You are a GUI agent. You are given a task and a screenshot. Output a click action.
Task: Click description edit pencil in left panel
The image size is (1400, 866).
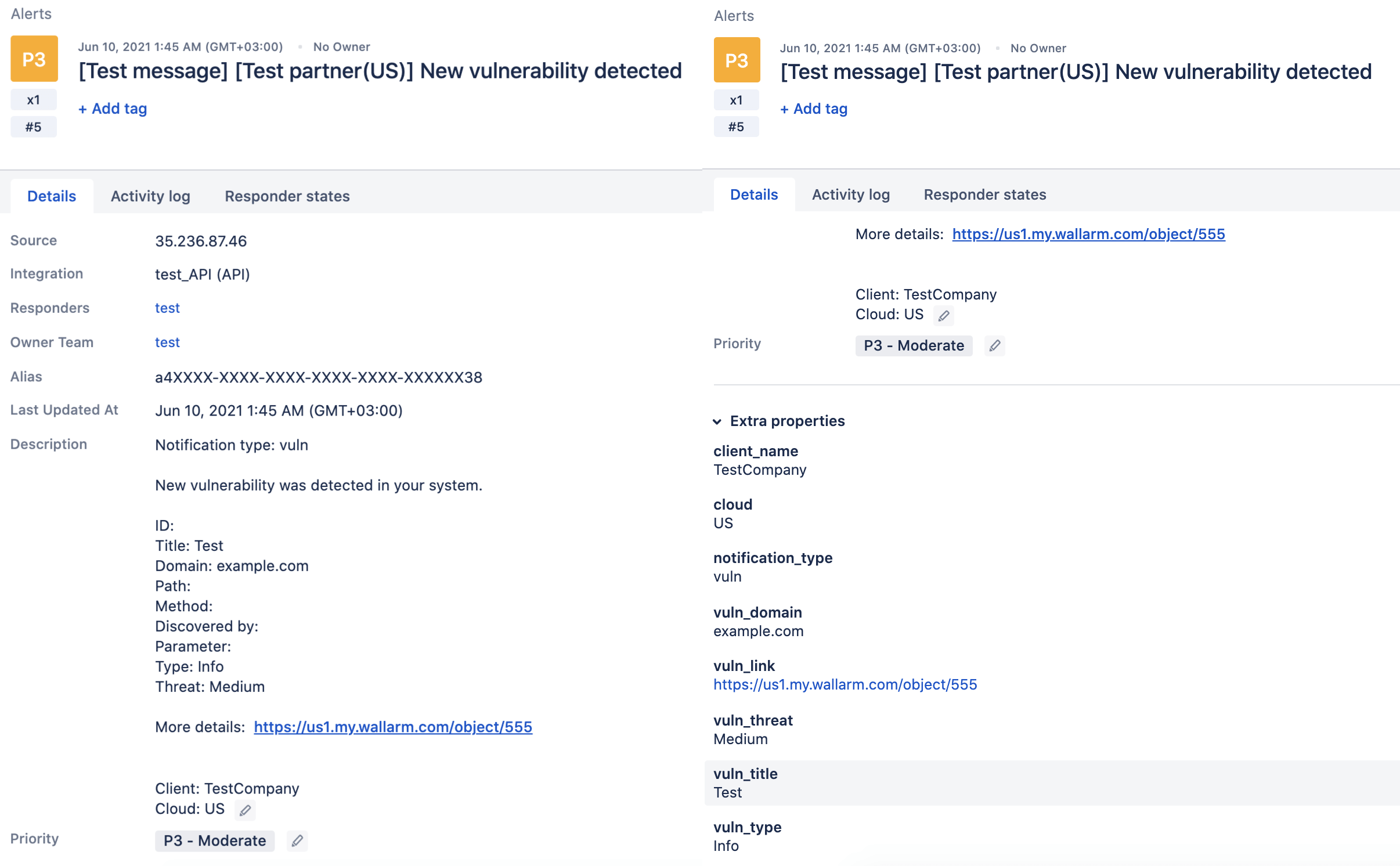pos(245,810)
